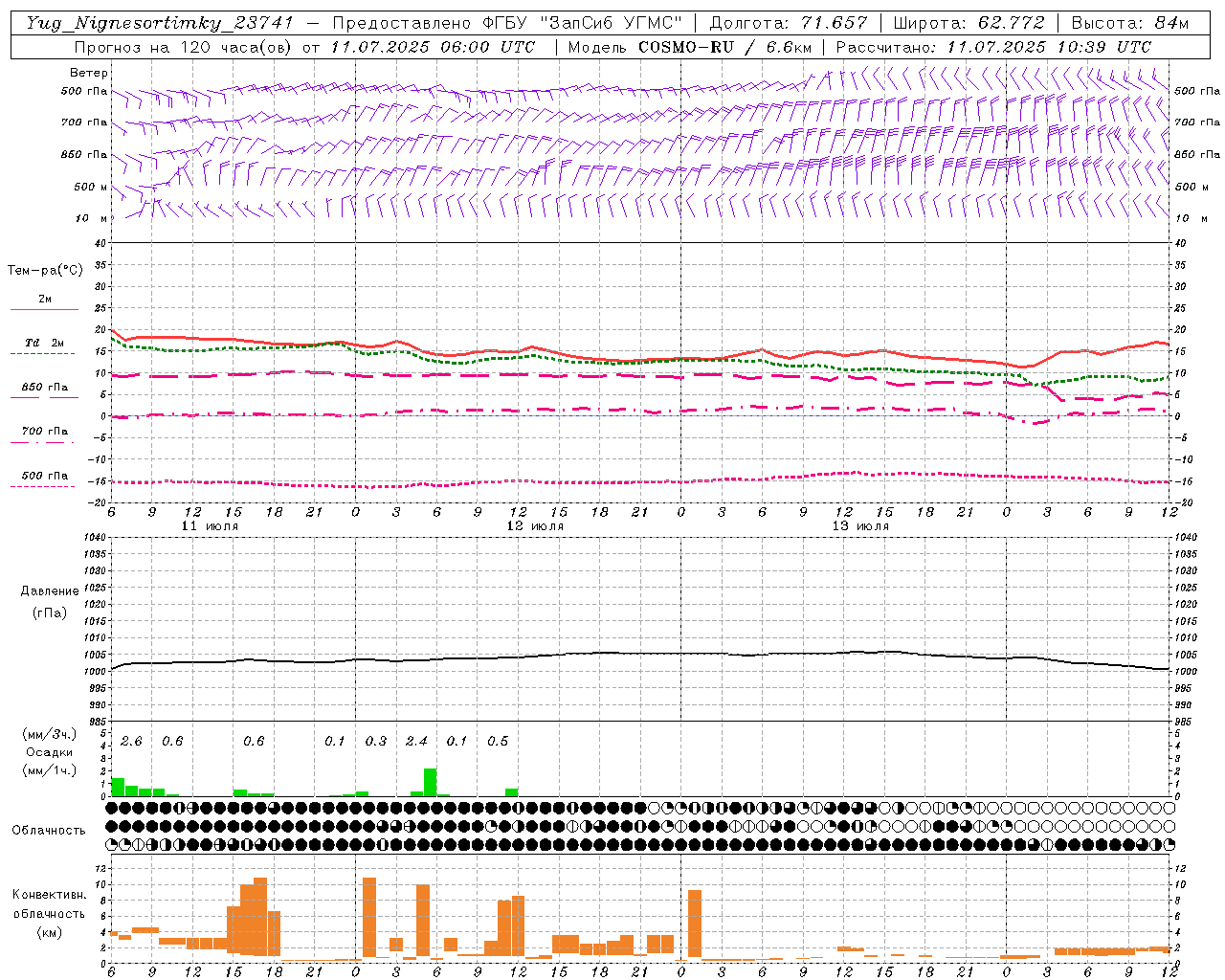Click the Td 2м legend label
Image resolution: width=1225 pixels, height=980 pixels.
[x=45, y=343]
